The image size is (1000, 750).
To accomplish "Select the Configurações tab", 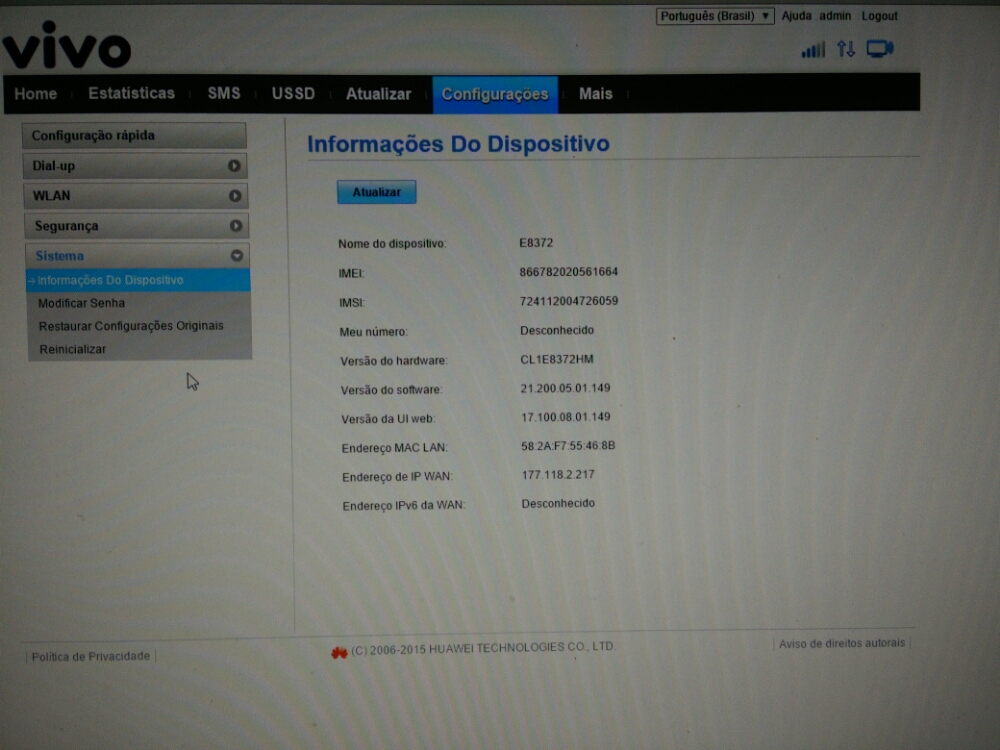I will 496,94.
